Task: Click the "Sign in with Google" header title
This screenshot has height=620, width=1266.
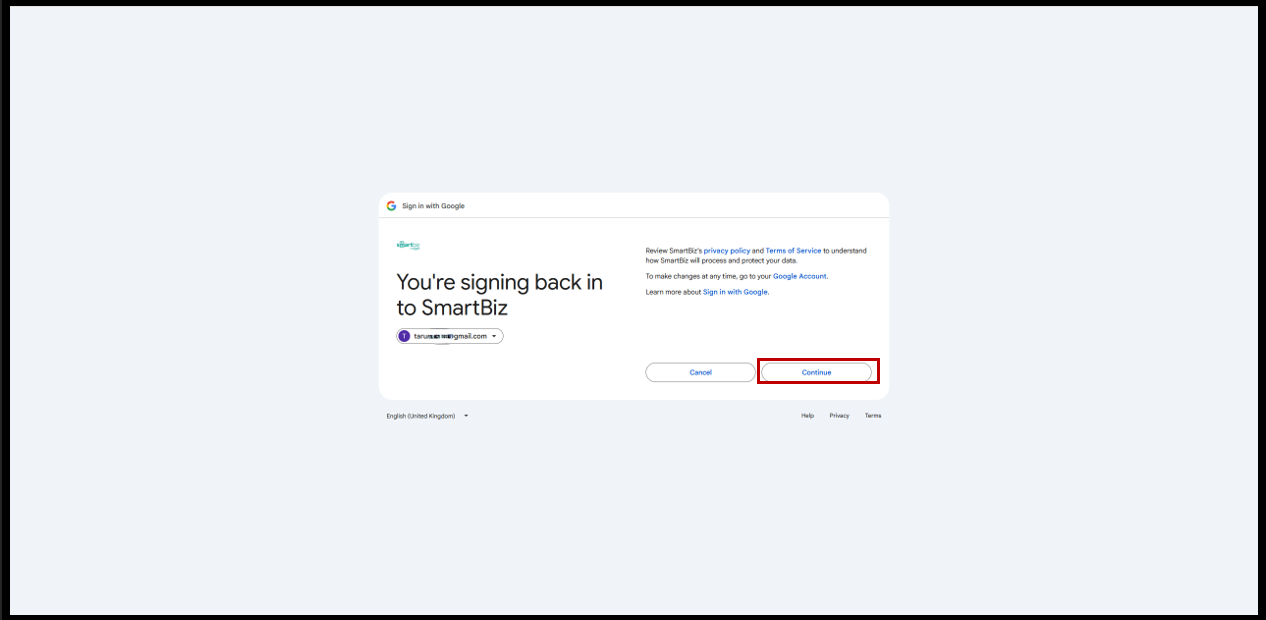Action: (x=433, y=206)
